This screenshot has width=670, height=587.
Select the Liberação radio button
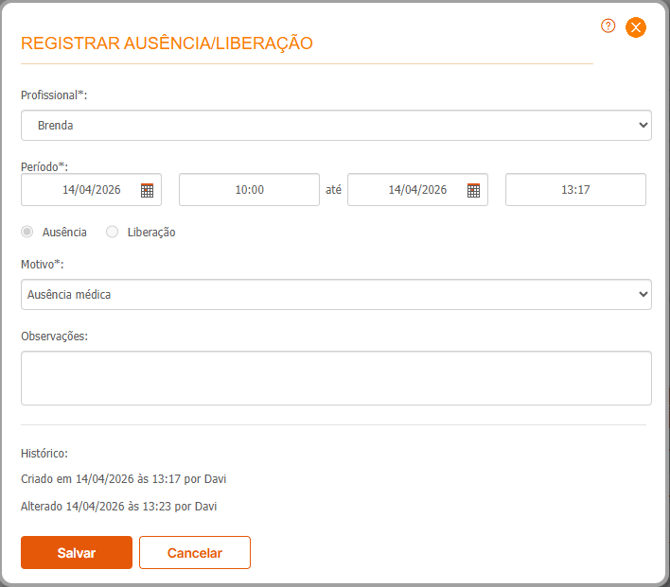point(112,232)
